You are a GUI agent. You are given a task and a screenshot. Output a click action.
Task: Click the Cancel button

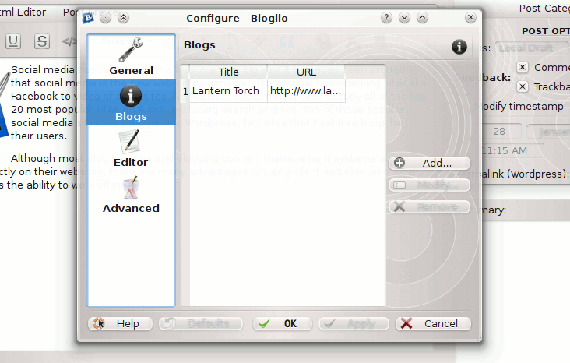tap(433, 323)
